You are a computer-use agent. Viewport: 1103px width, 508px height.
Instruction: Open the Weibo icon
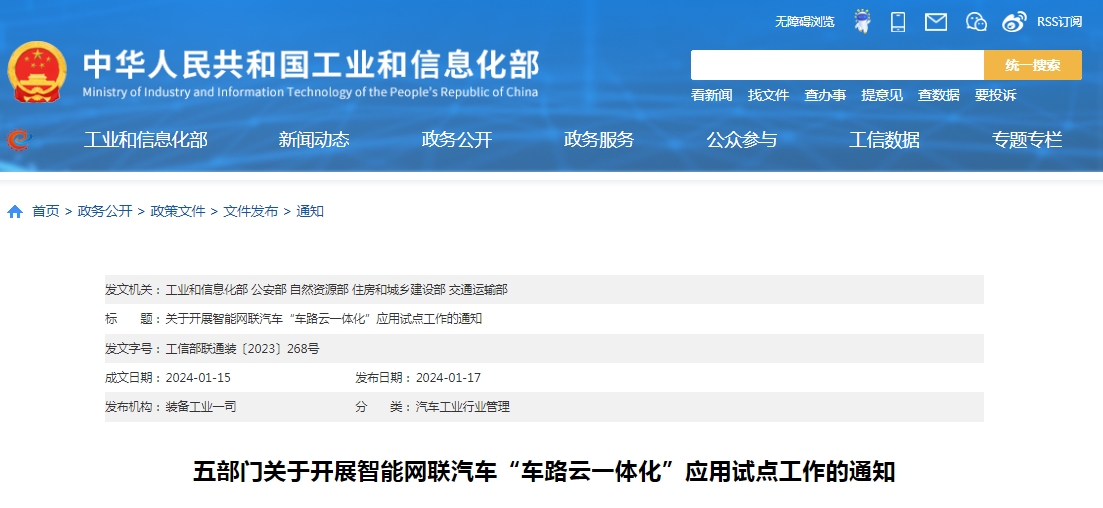tap(1014, 22)
